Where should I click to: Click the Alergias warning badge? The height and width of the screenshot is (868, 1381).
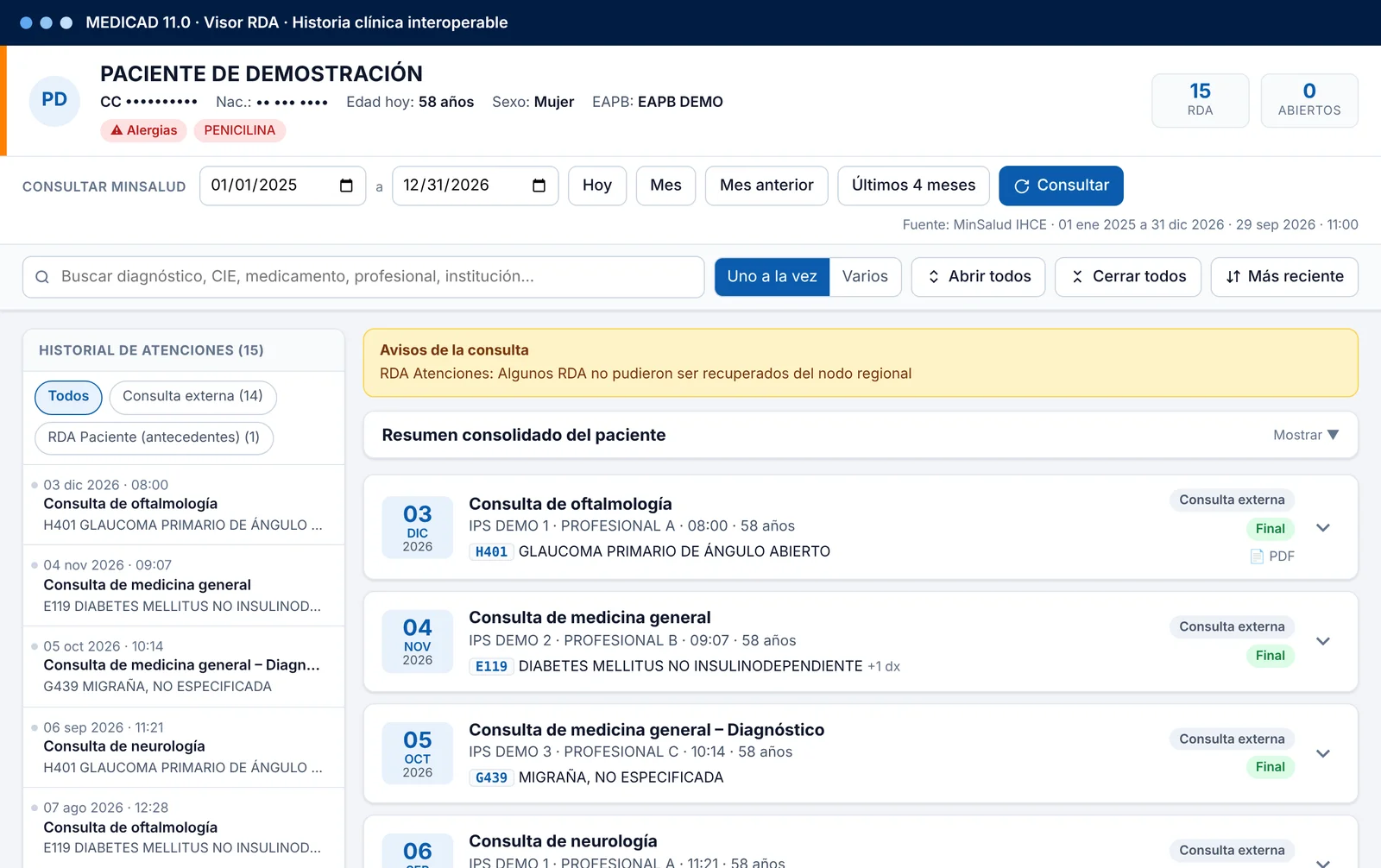click(x=143, y=130)
